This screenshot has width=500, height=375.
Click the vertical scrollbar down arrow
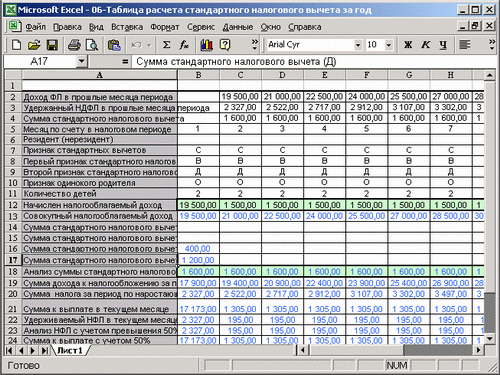pyautogui.click(x=489, y=339)
